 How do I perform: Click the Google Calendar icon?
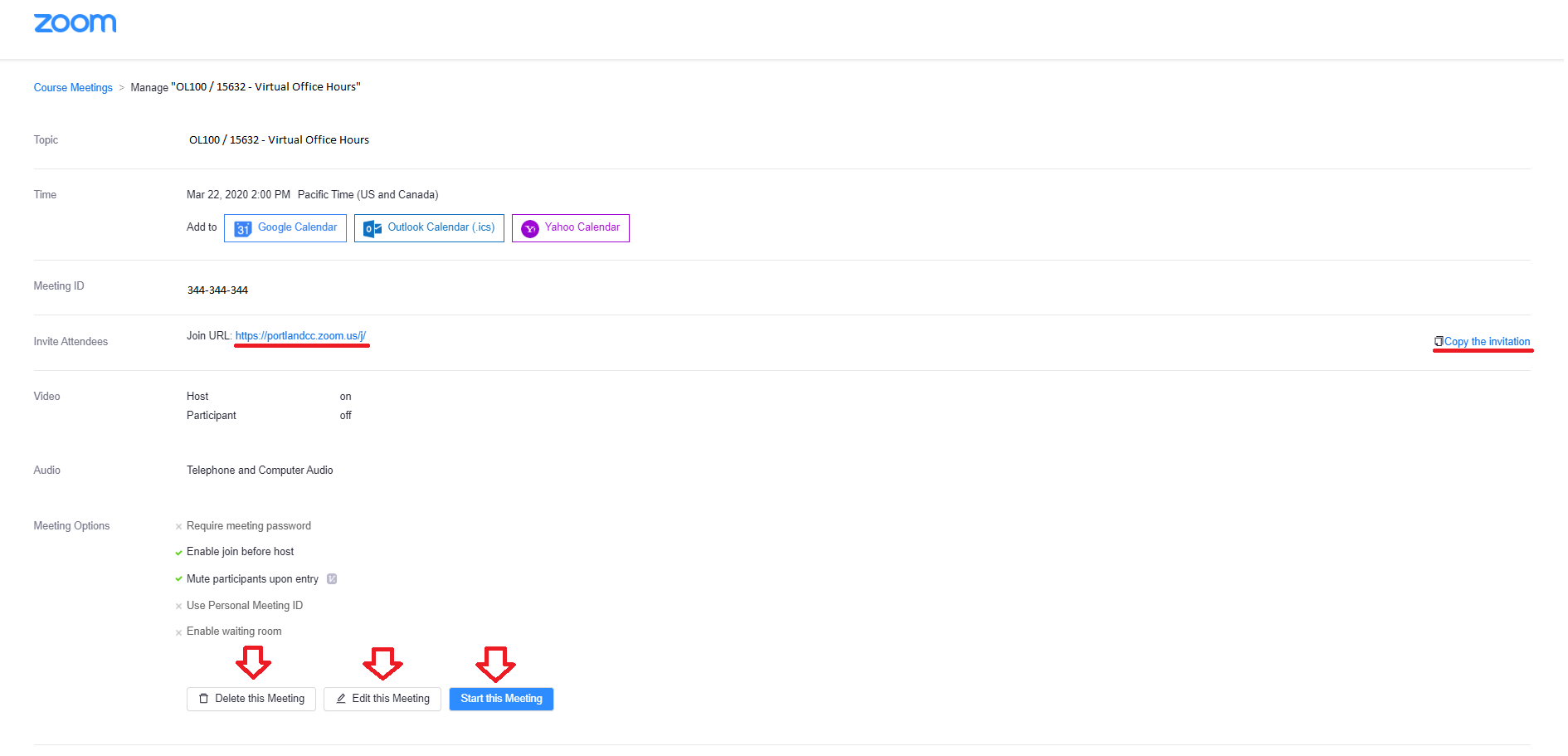[241, 227]
